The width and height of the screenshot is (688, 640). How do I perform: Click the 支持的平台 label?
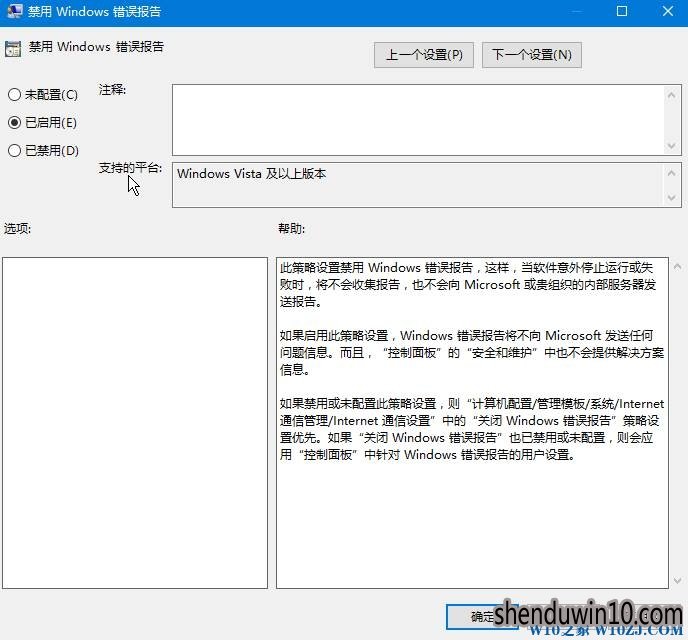pyautogui.click(x=130, y=168)
